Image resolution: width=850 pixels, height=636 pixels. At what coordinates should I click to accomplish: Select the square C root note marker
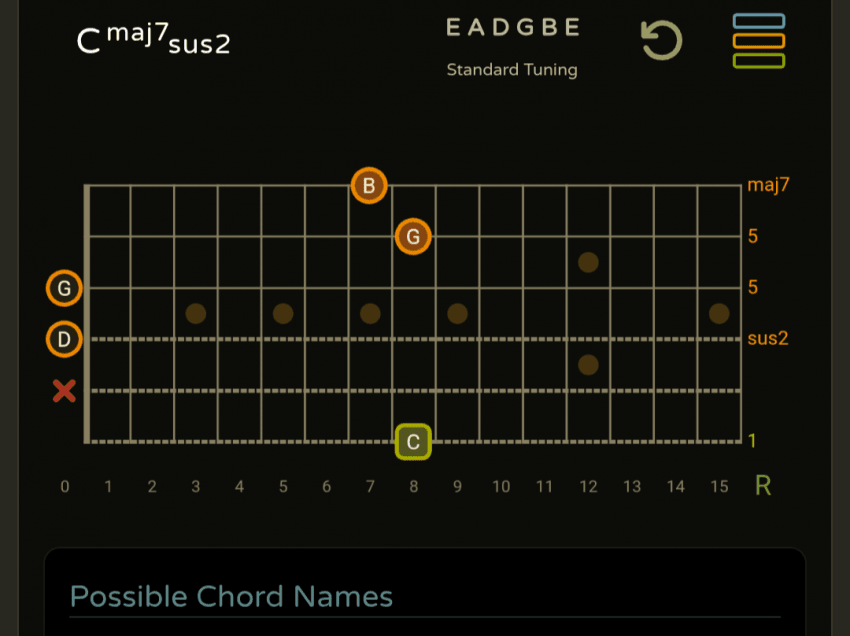point(413,441)
